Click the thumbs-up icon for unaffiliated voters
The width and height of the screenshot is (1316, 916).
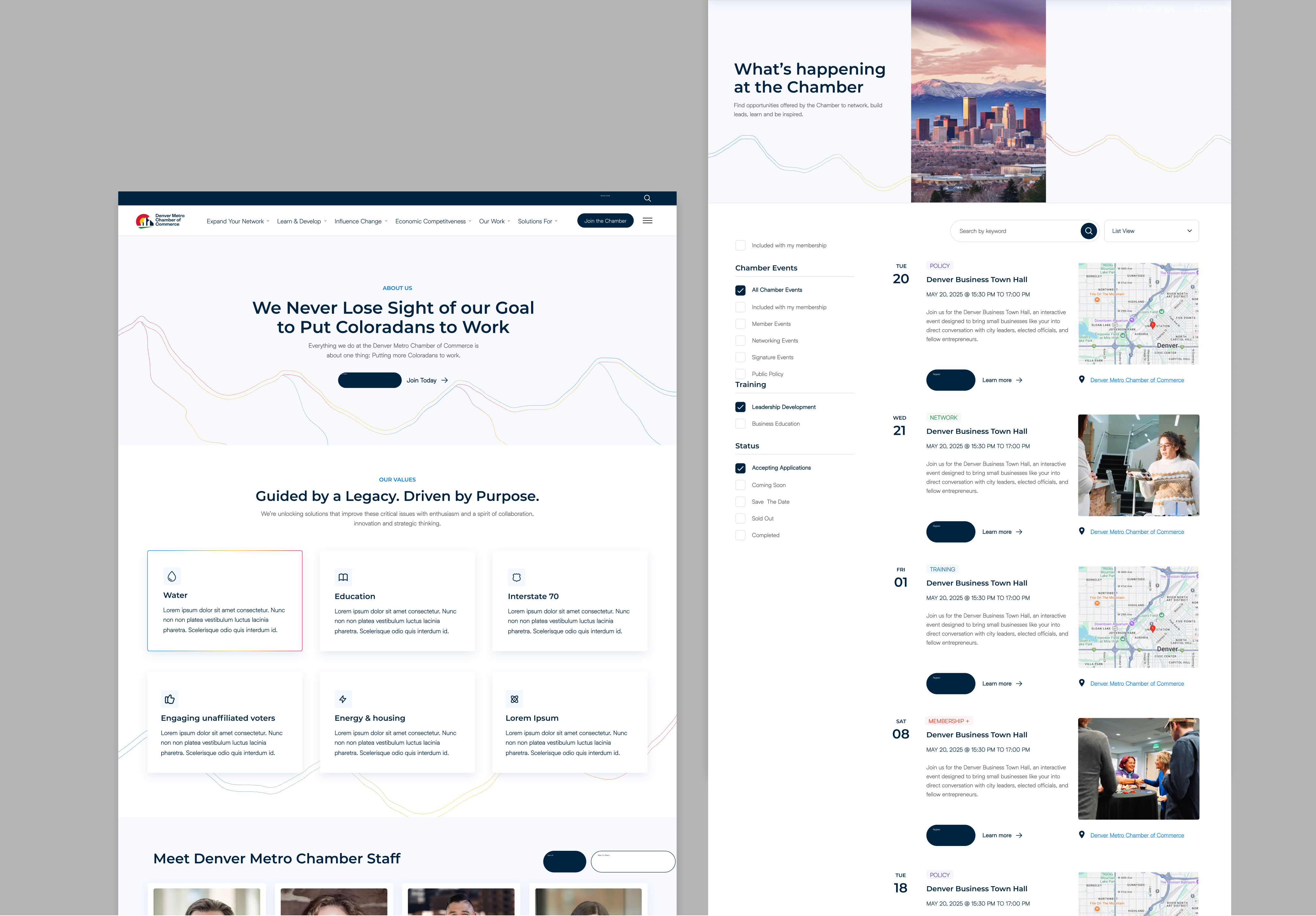(170, 699)
